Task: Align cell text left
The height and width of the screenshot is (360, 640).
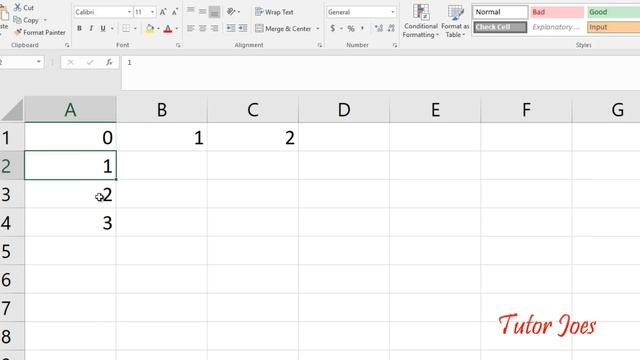Action: 191,28
